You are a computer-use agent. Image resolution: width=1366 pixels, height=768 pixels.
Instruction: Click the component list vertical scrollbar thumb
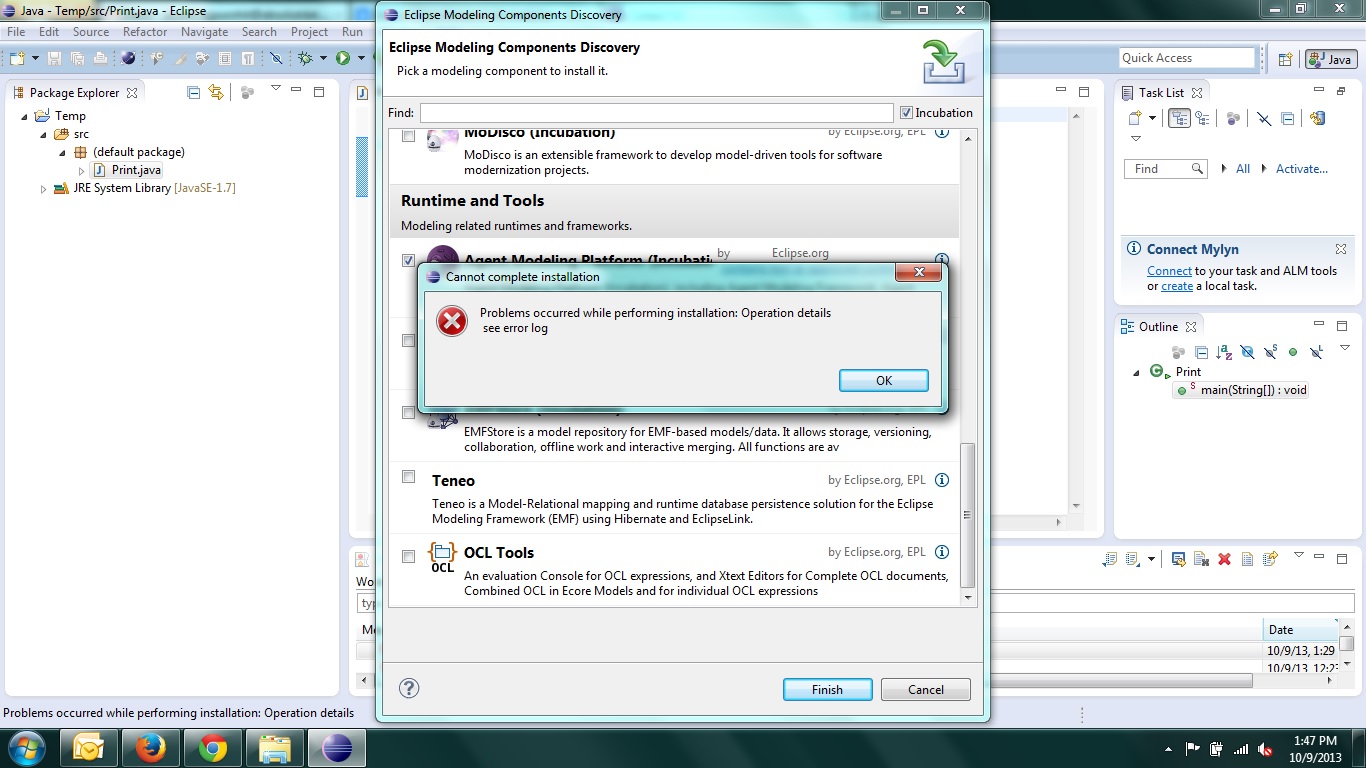click(x=967, y=516)
